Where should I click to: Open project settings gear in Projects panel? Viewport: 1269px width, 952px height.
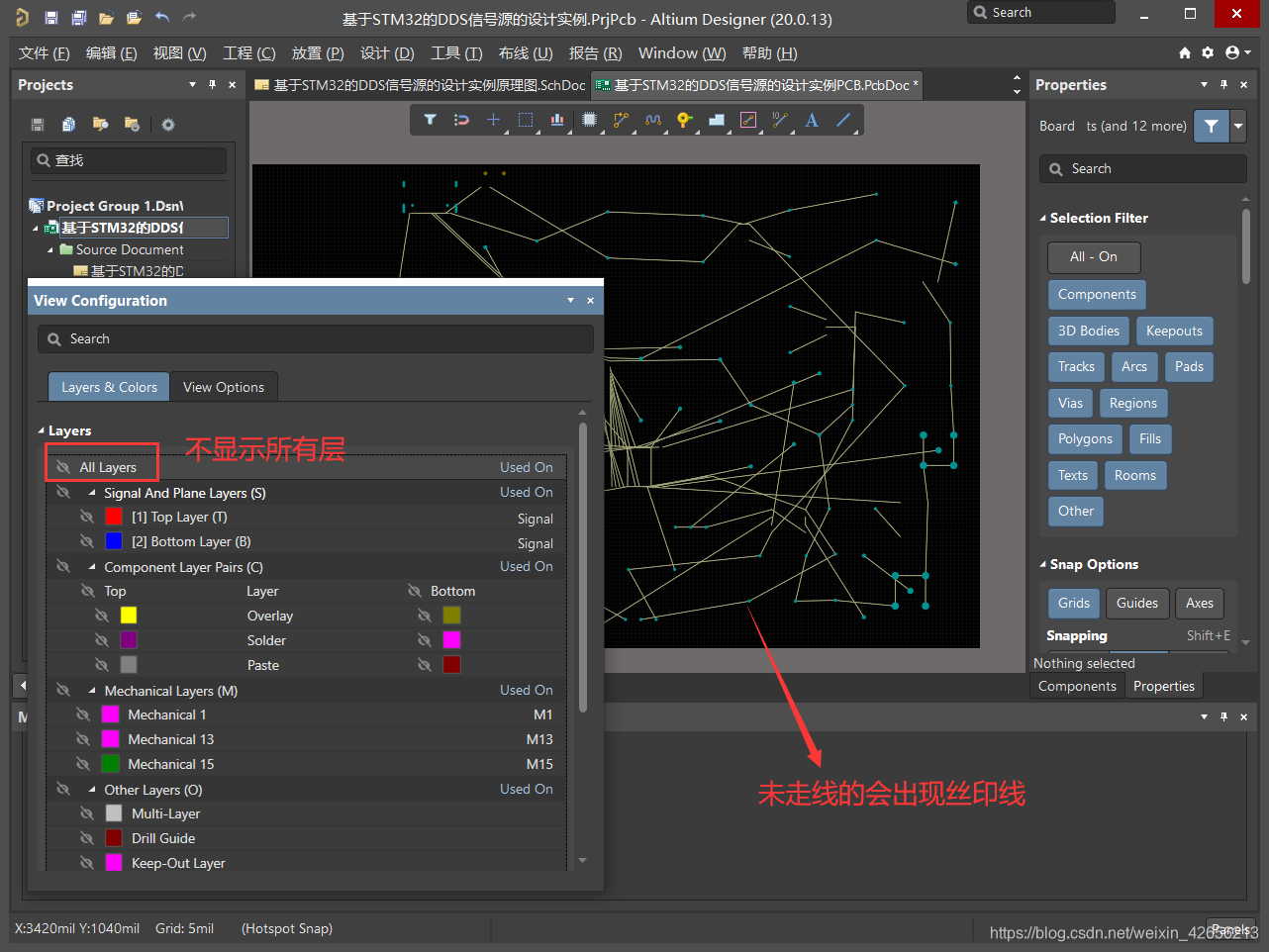click(x=168, y=124)
